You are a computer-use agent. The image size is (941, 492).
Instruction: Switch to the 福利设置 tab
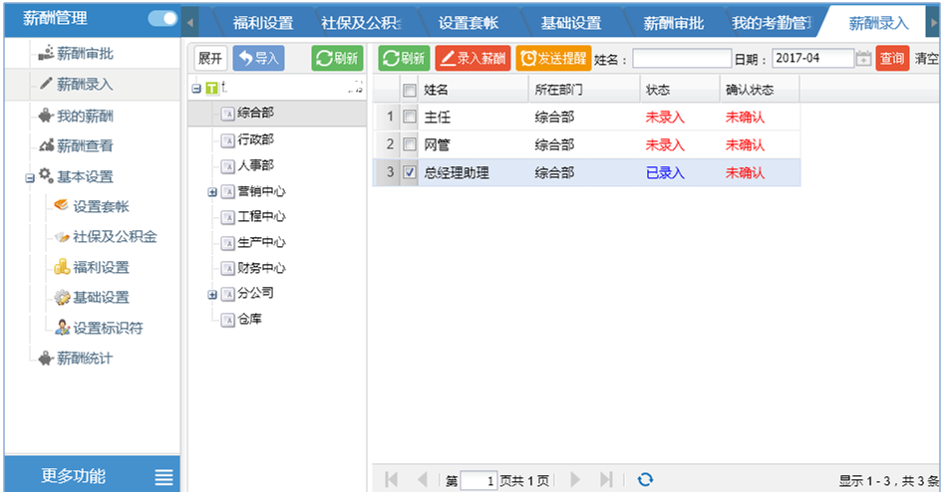(262, 23)
